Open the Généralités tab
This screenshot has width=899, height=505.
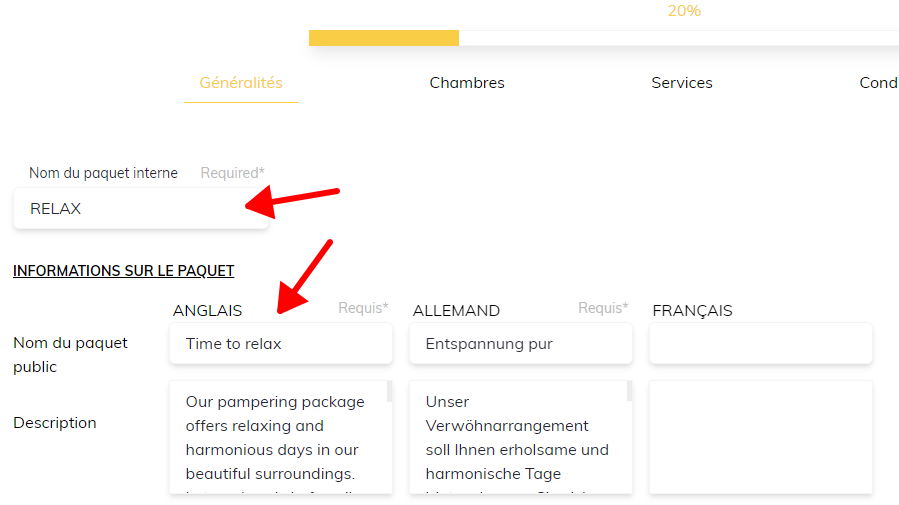241,83
